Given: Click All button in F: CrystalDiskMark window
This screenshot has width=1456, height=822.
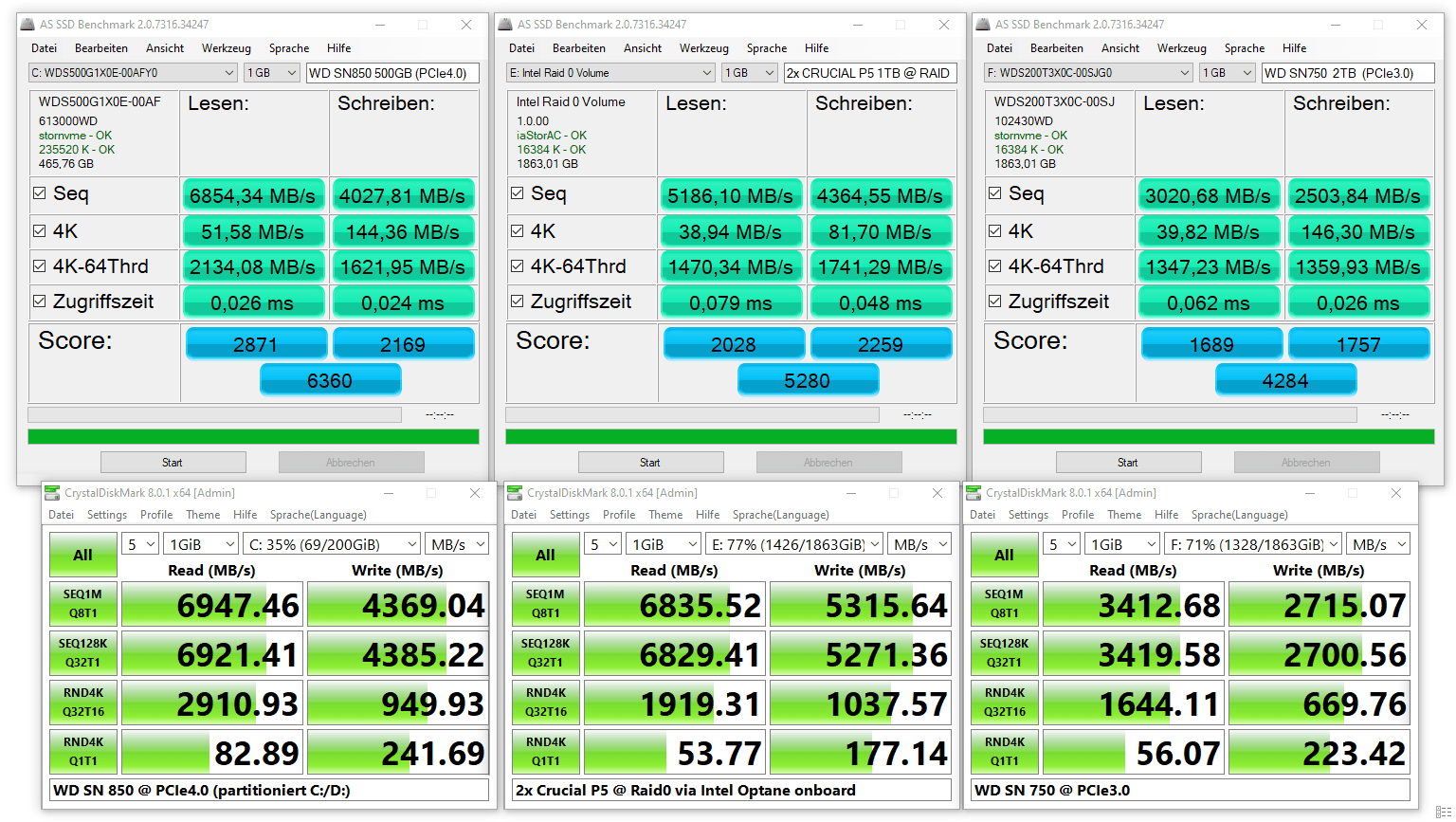Looking at the screenshot, I should (x=1005, y=555).
